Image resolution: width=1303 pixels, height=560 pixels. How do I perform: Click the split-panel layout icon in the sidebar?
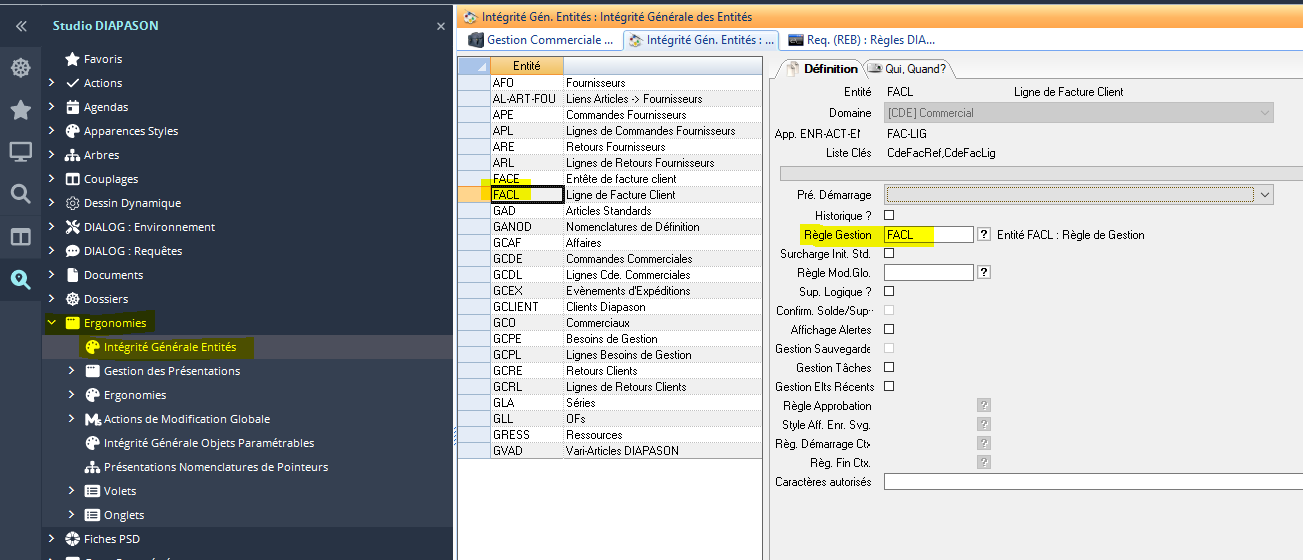pos(20,237)
